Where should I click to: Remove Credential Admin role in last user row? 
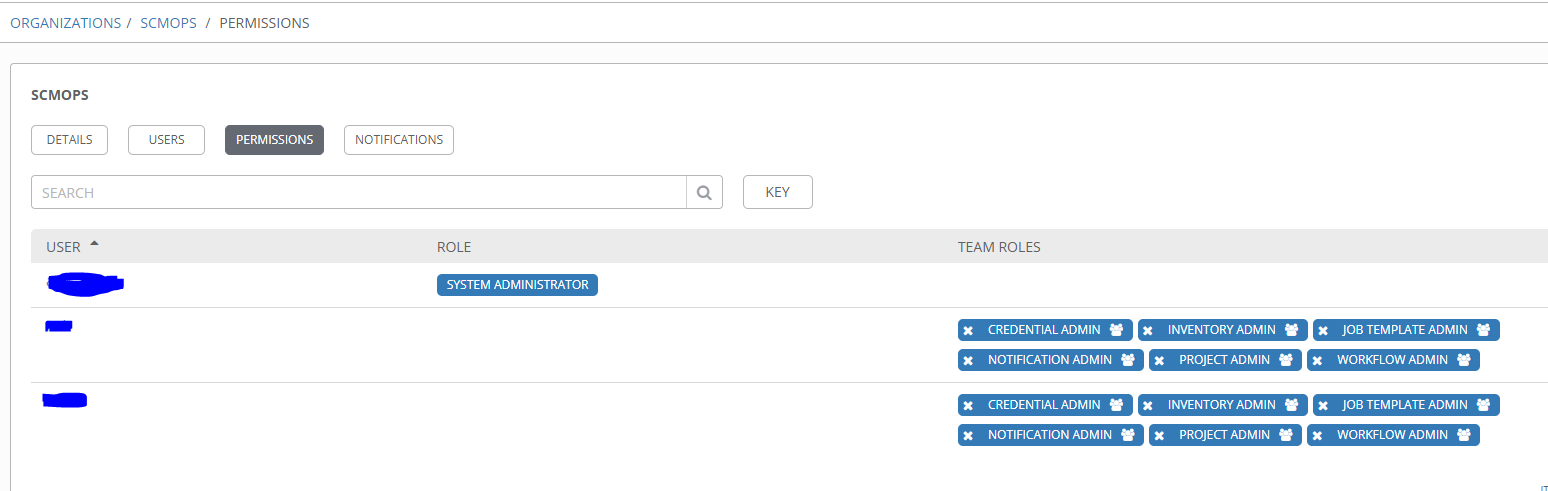point(968,406)
